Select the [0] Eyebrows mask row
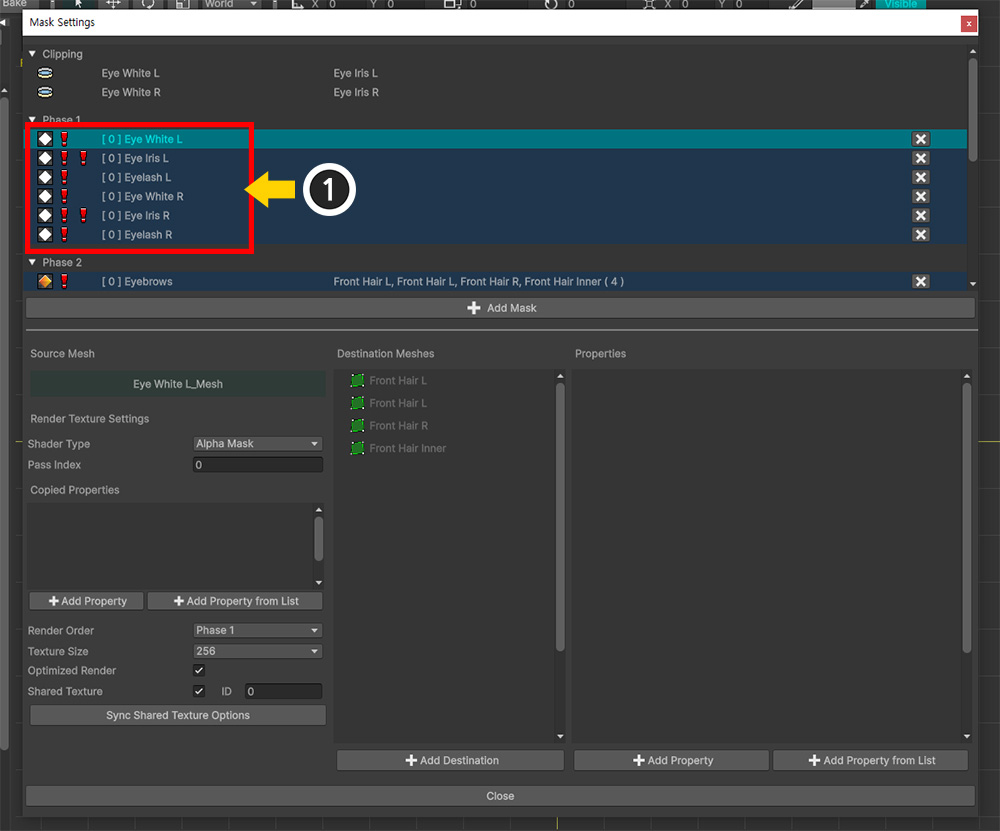 [x=496, y=281]
